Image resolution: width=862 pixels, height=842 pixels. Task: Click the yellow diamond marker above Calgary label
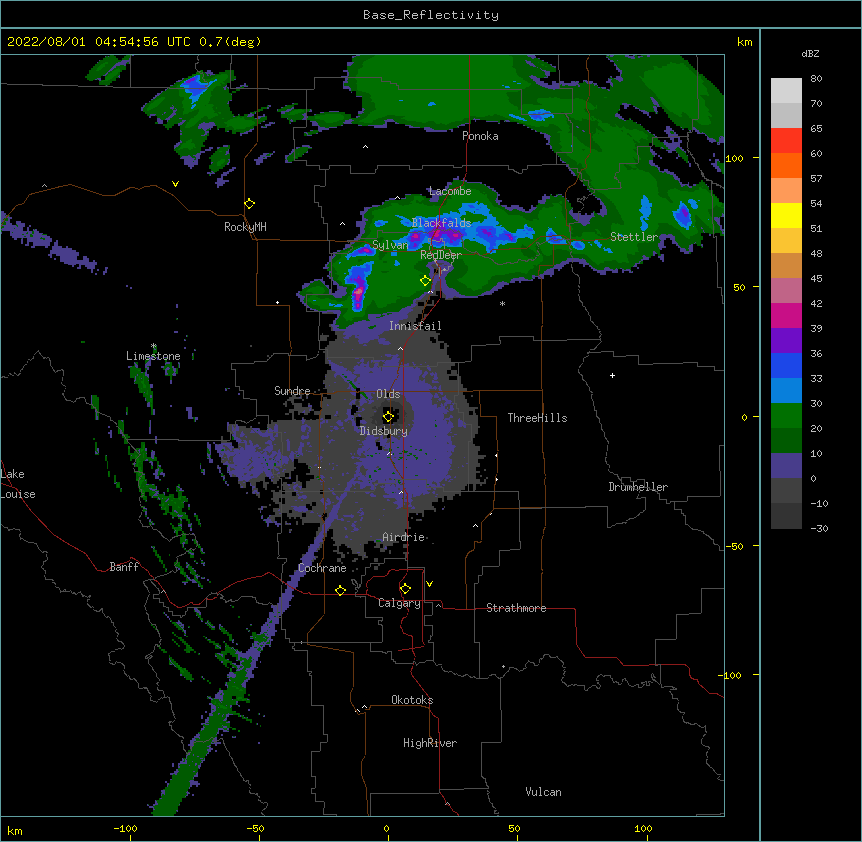pos(405,589)
